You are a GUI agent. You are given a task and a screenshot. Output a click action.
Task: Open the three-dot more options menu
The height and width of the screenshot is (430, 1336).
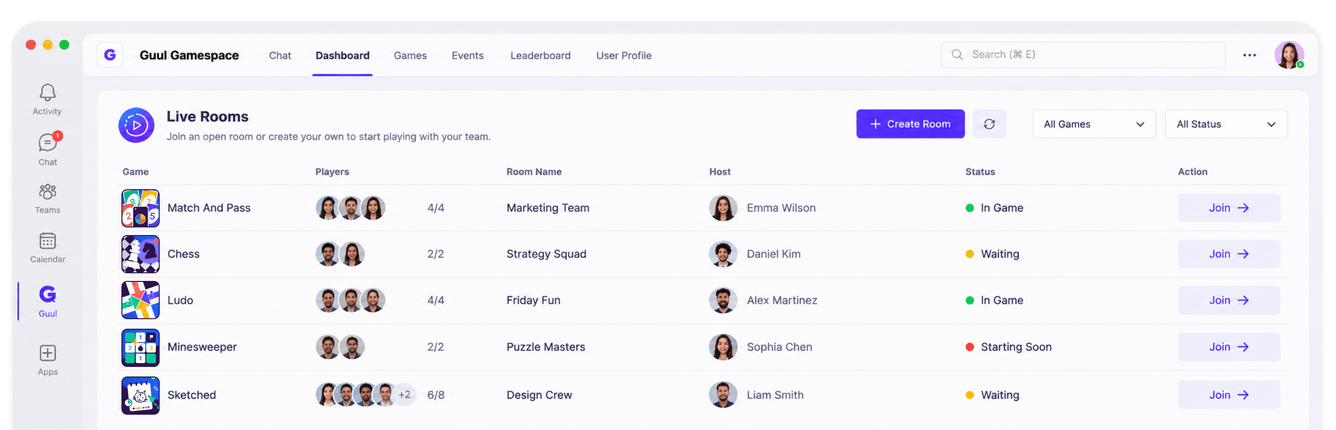click(1249, 55)
